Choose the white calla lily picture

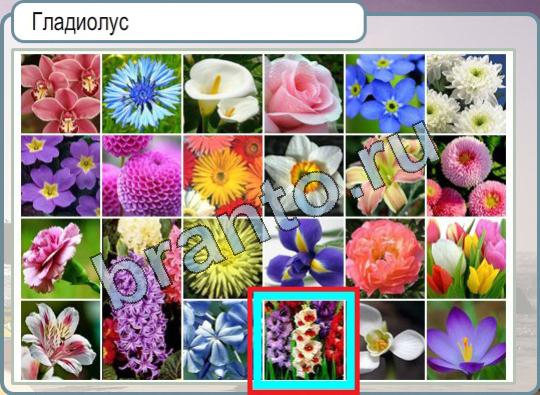coord(223,94)
